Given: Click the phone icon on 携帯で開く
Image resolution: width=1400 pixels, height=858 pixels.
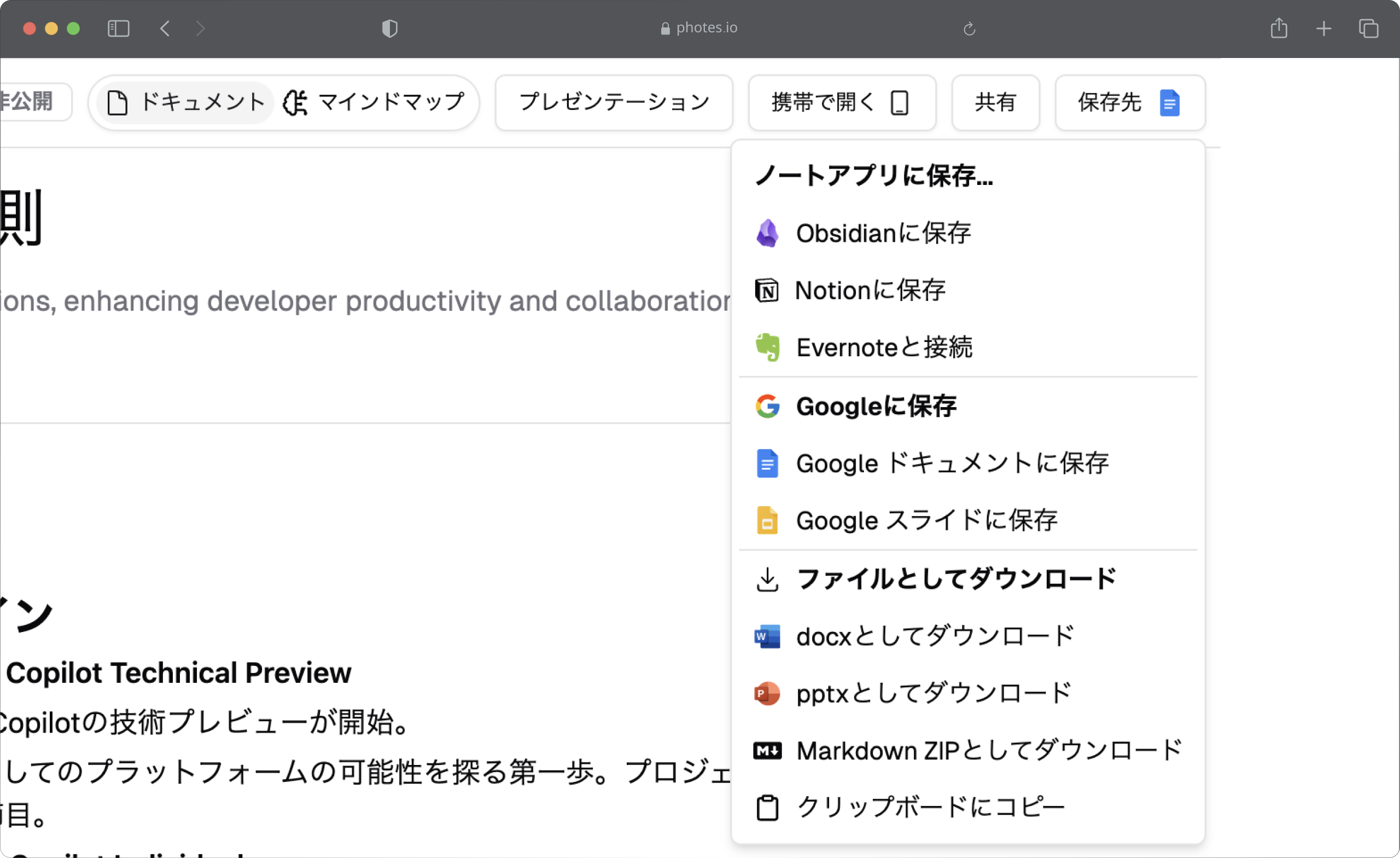Looking at the screenshot, I should 900,103.
